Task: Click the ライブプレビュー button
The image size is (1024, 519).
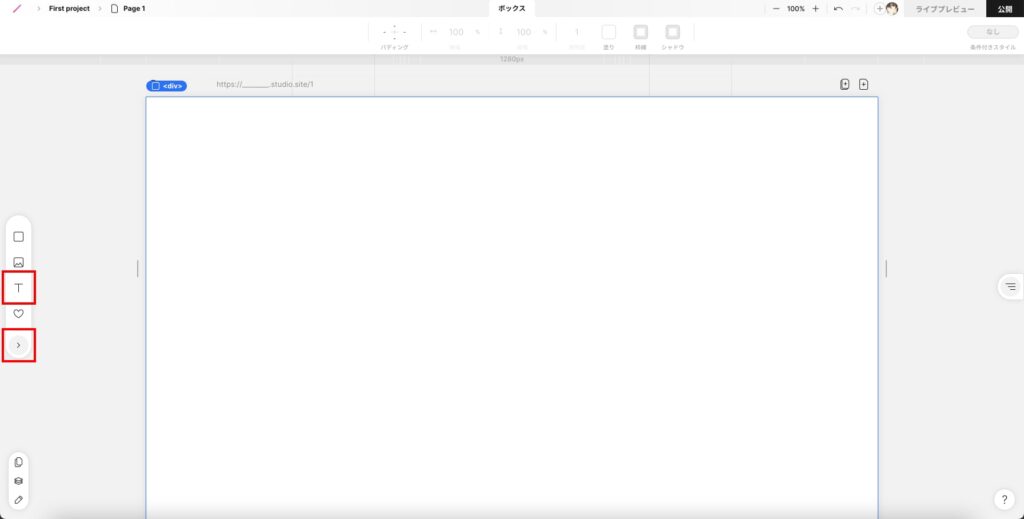Action: click(x=944, y=9)
